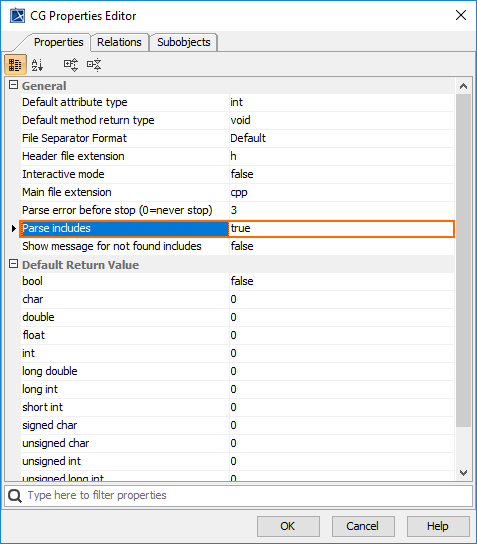477x544 pixels.
Task: Open File Separator Format Default value dropdown
Action: pyautogui.click(x=341, y=138)
